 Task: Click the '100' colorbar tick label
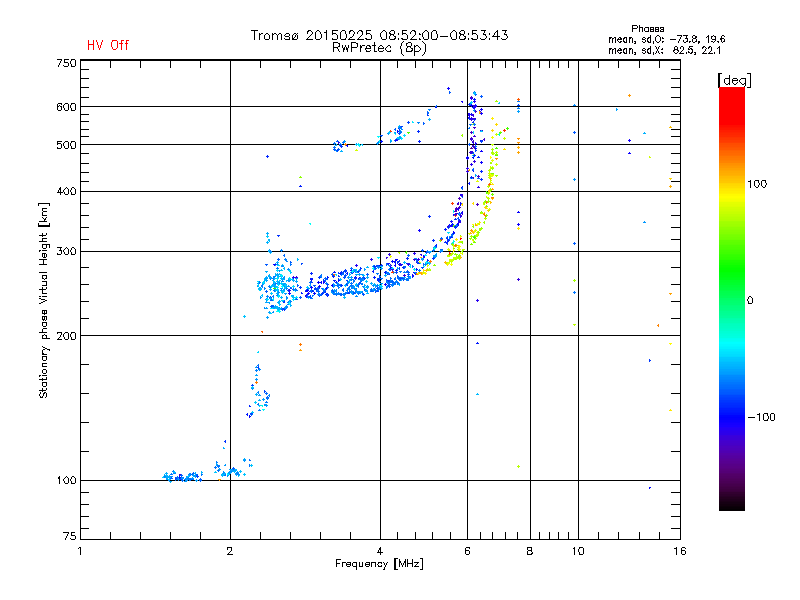pos(757,184)
